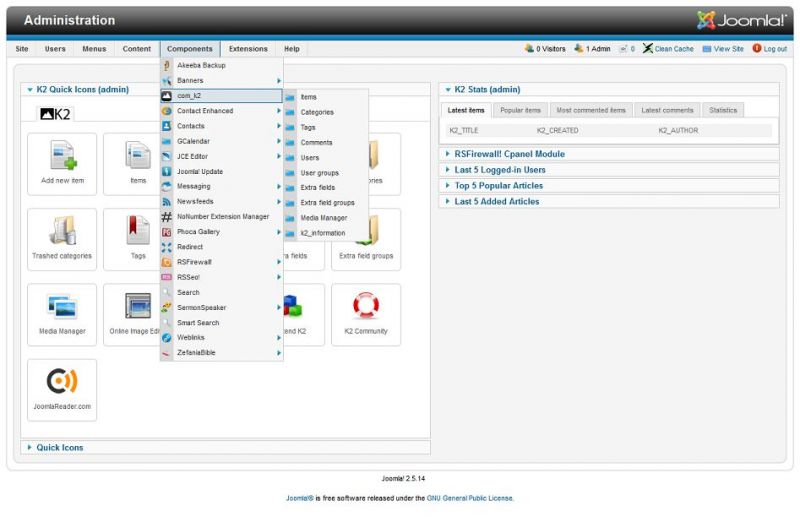Switch to the Latest comments tab
The height and width of the screenshot is (517, 800).
pos(667,110)
